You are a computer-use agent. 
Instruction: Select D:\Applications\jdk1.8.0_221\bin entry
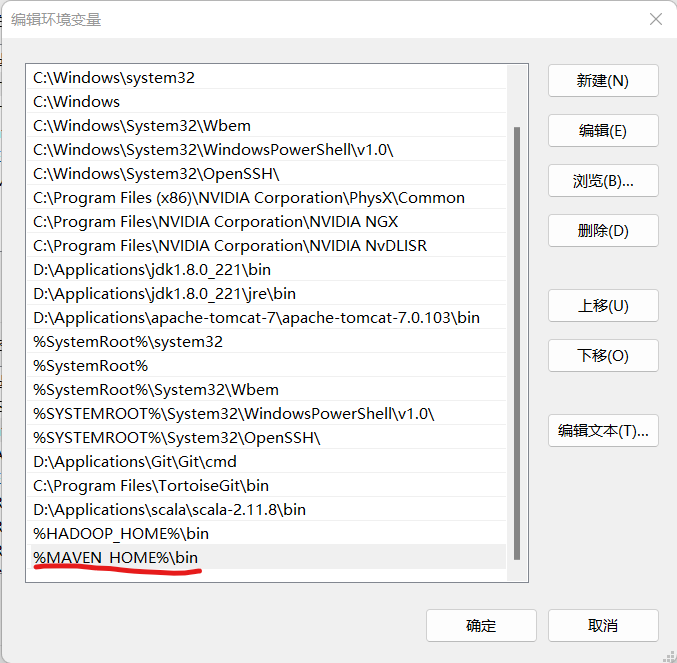click(x=267, y=270)
